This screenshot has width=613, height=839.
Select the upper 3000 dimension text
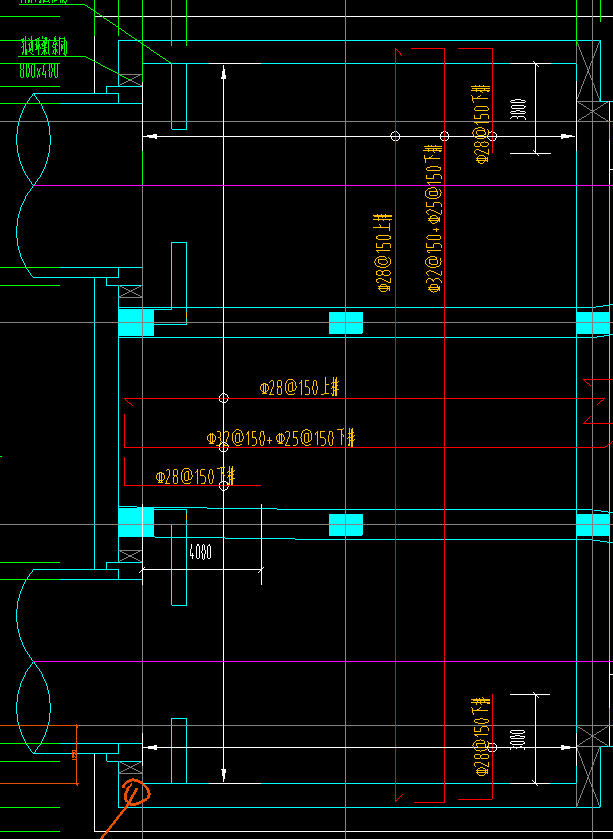[x=519, y=109]
